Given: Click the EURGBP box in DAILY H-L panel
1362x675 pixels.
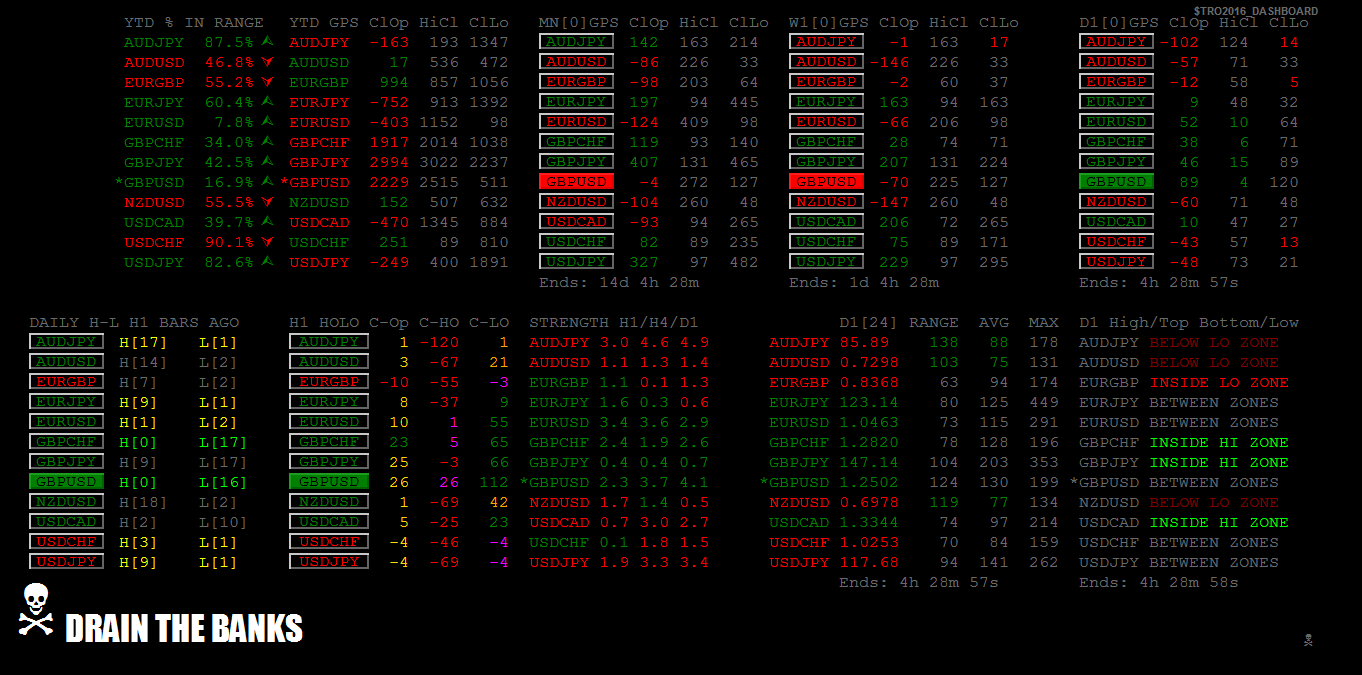Looking at the screenshot, I should [66, 382].
